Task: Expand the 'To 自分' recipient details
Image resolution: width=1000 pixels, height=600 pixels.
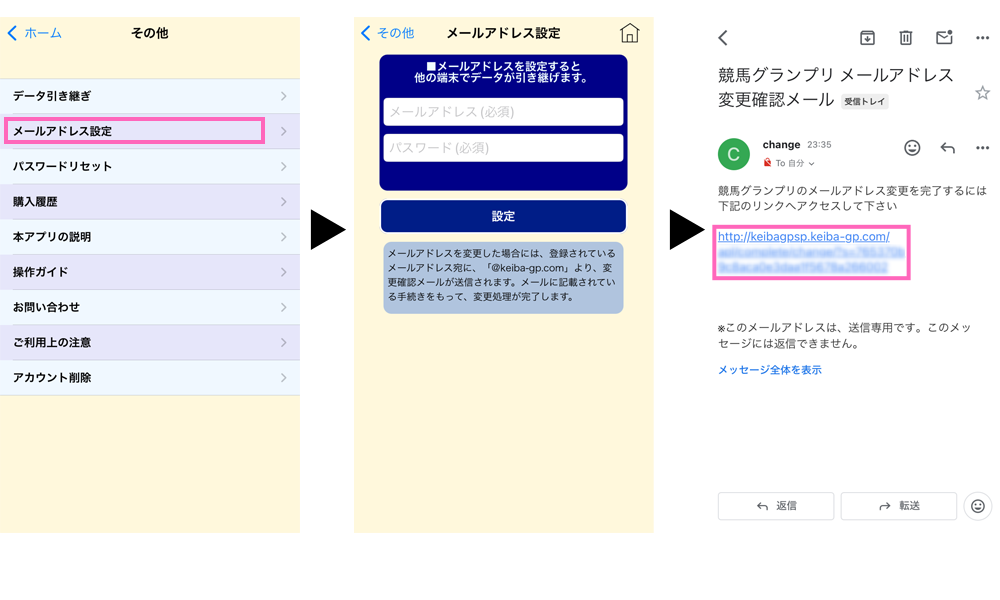Action: [796, 163]
